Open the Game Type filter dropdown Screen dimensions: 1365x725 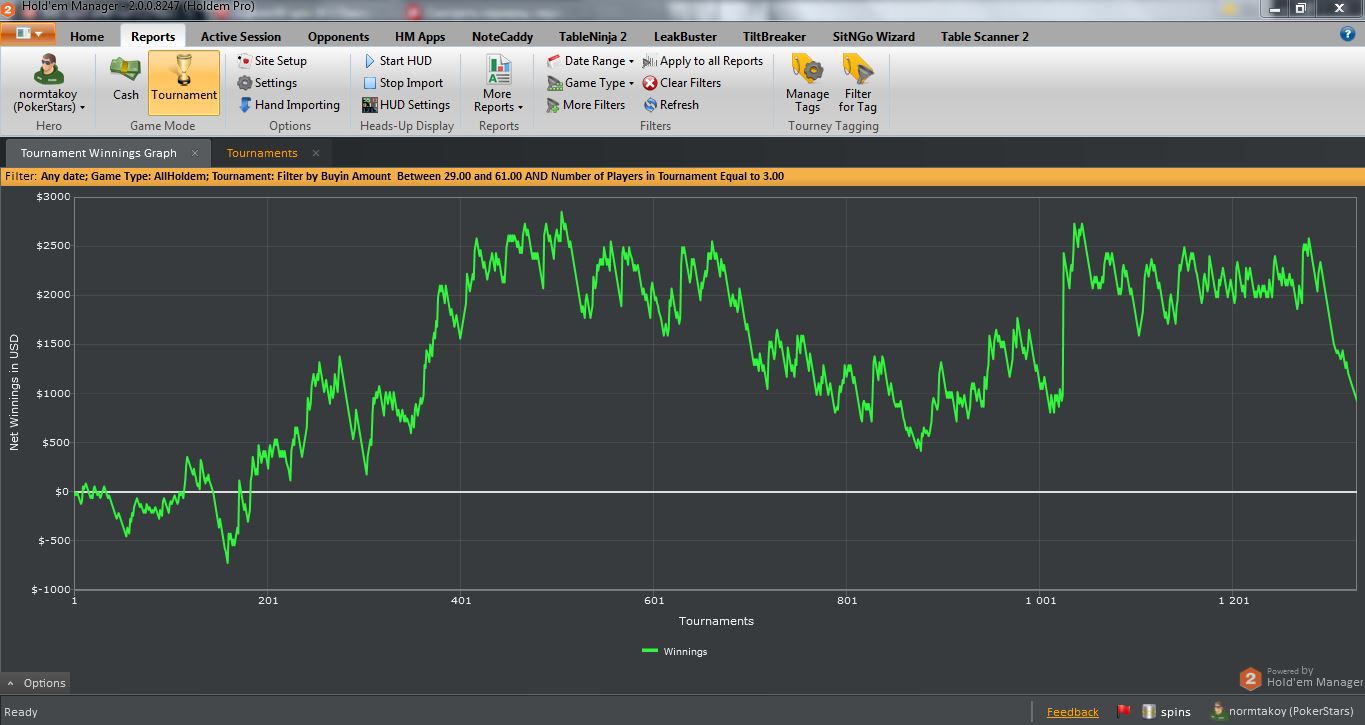pyautogui.click(x=591, y=83)
